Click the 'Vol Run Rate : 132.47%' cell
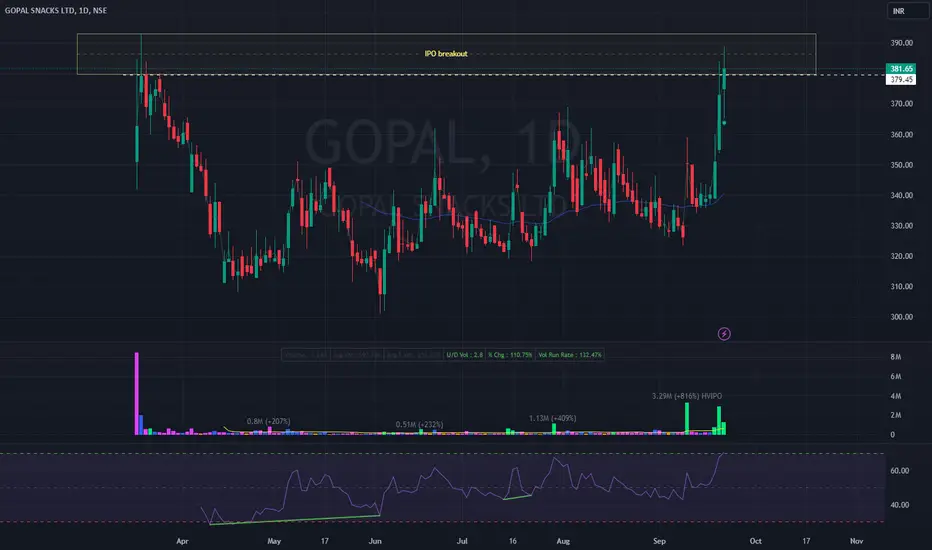 pos(569,355)
